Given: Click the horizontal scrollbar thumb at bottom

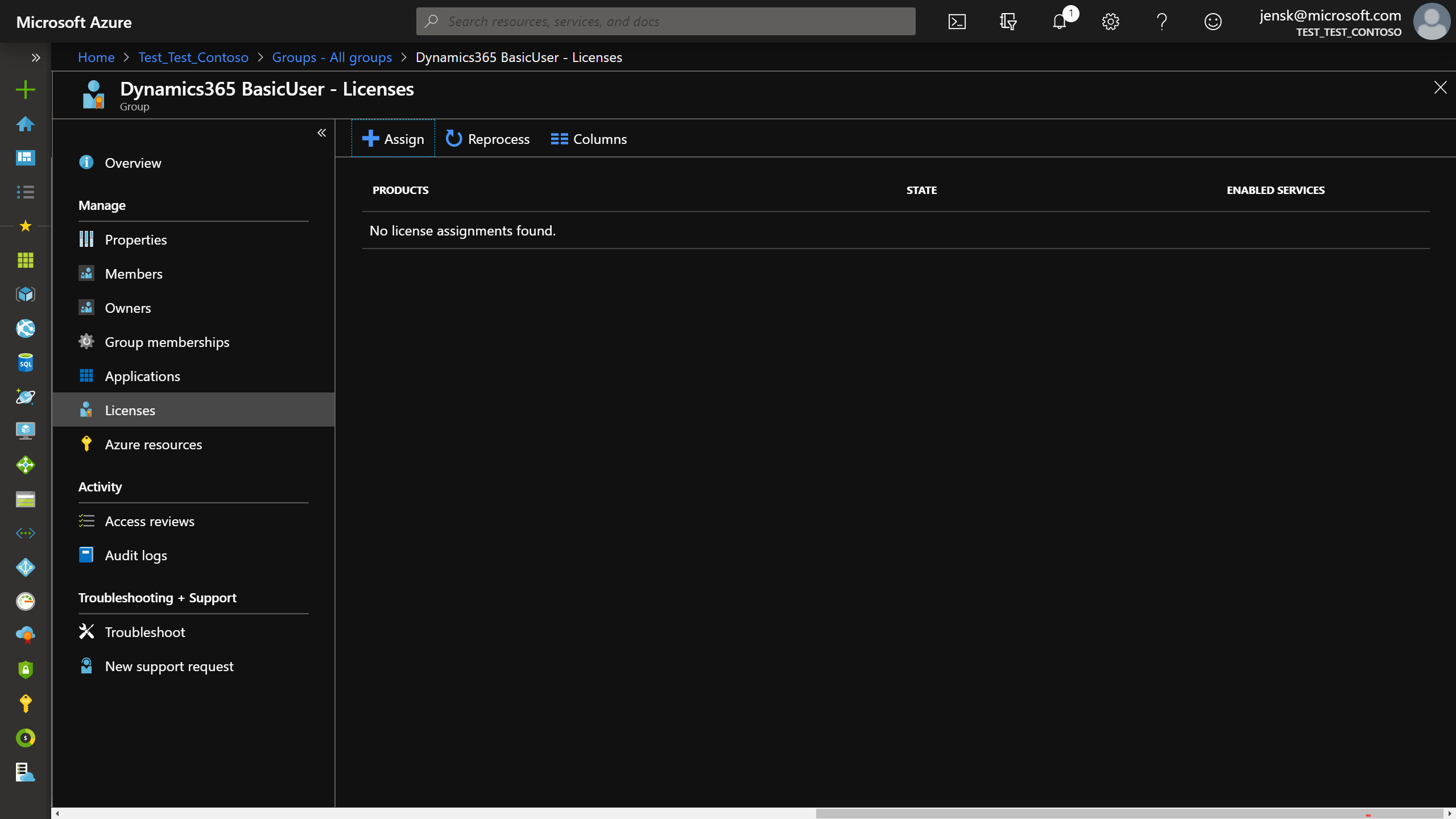Looking at the screenshot, I should point(1130,813).
